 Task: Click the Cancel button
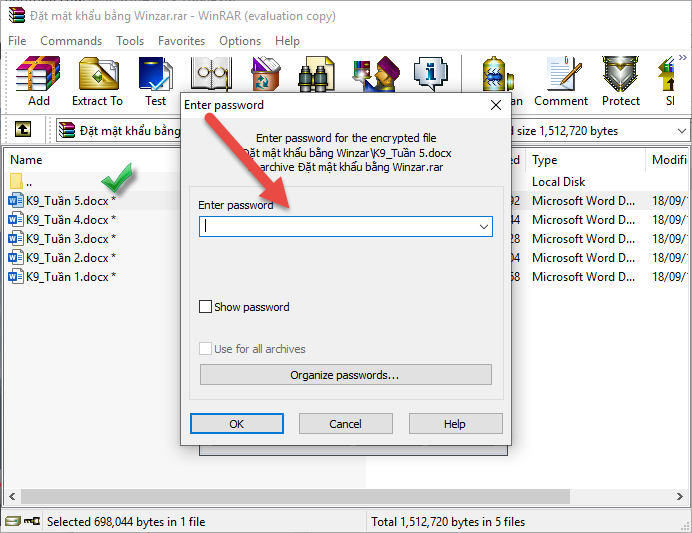pyautogui.click(x=346, y=424)
